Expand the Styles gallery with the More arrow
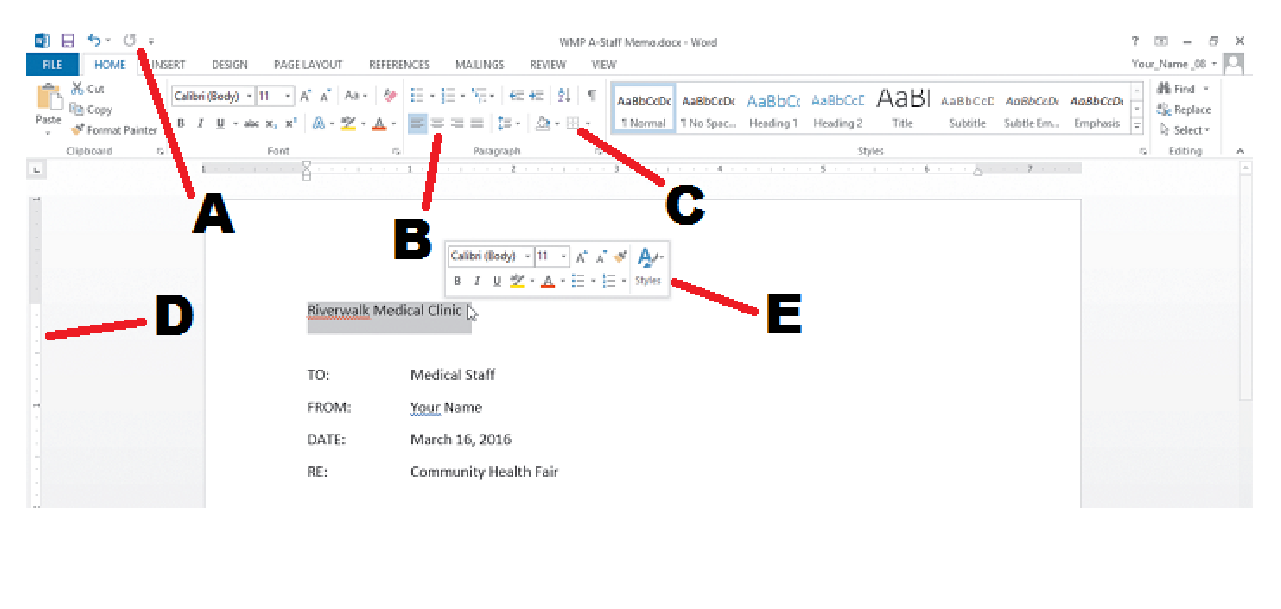Viewport: 1281px width, 609px height. [x=1137, y=127]
